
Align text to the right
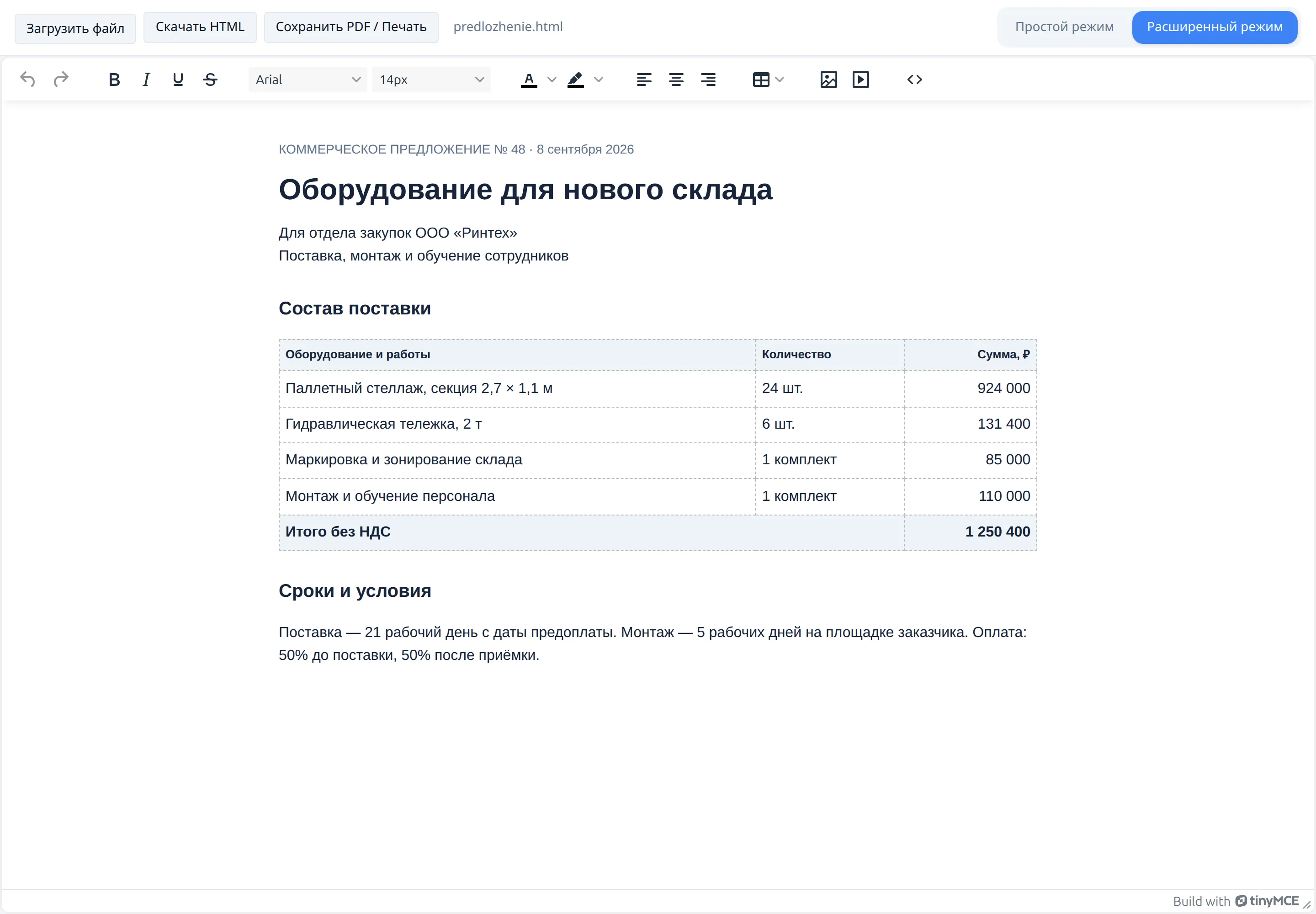point(708,80)
